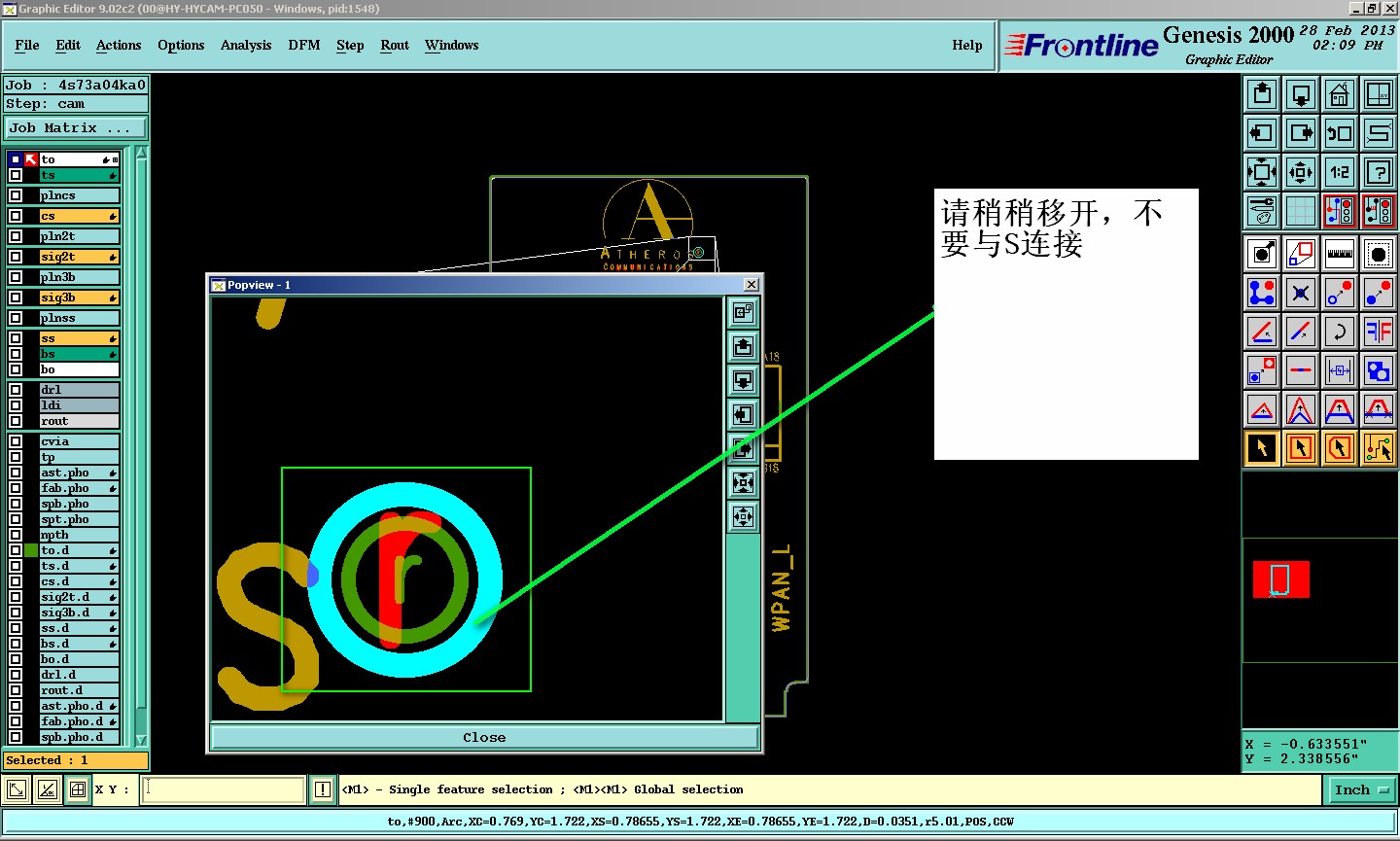The height and width of the screenshot is (841, 1400).
Task: Toggle the checkbox for layer rout
Action: (16, 421)
